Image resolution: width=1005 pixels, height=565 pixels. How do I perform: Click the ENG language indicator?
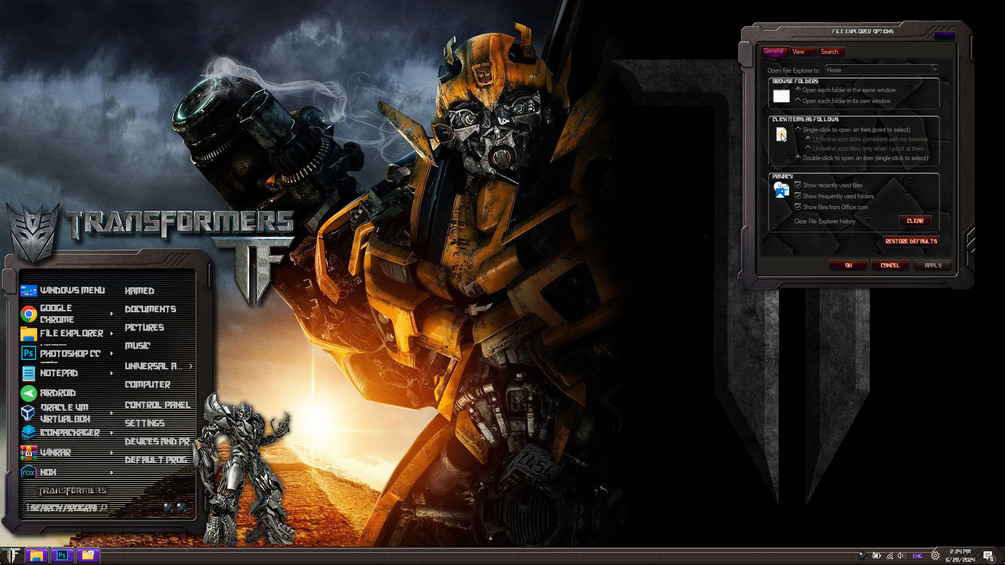click(x=917, y=556)
